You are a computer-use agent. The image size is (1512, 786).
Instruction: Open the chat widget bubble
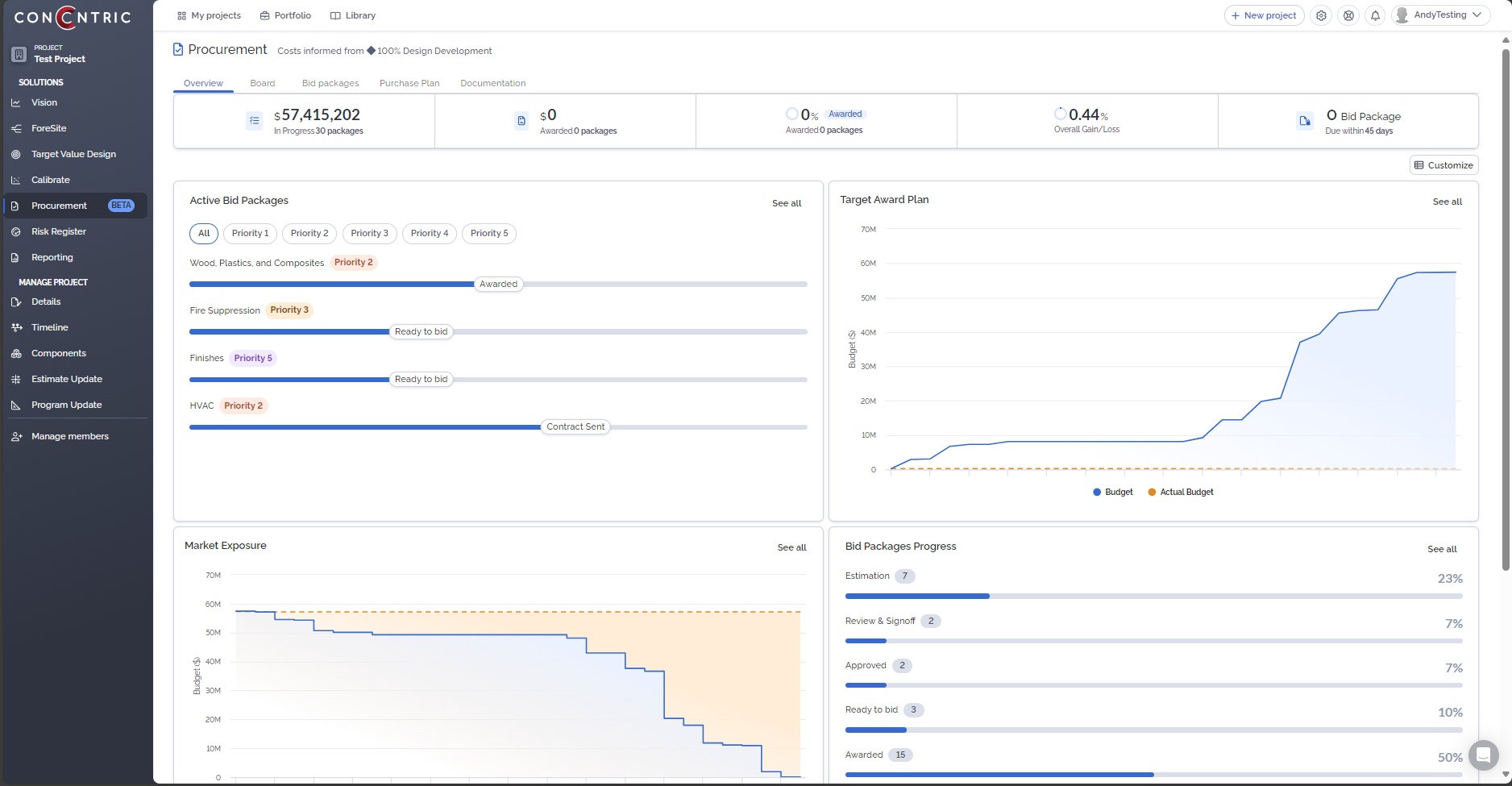1483,755
